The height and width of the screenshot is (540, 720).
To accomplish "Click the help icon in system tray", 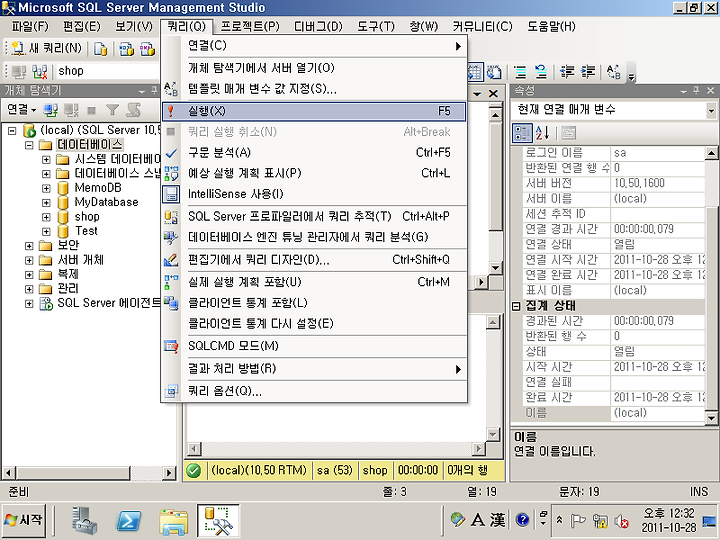I will click(523, 520).
